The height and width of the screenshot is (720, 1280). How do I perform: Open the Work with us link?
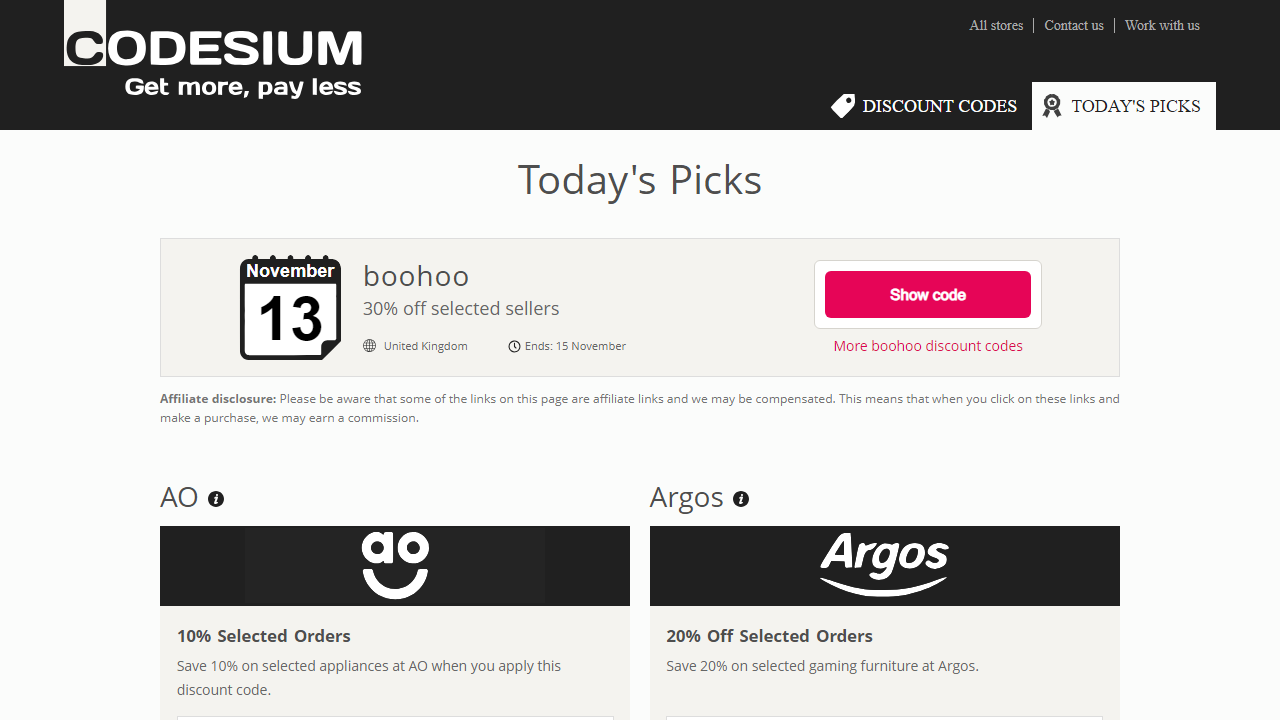pyautogui.click(x=1162, y=25)
